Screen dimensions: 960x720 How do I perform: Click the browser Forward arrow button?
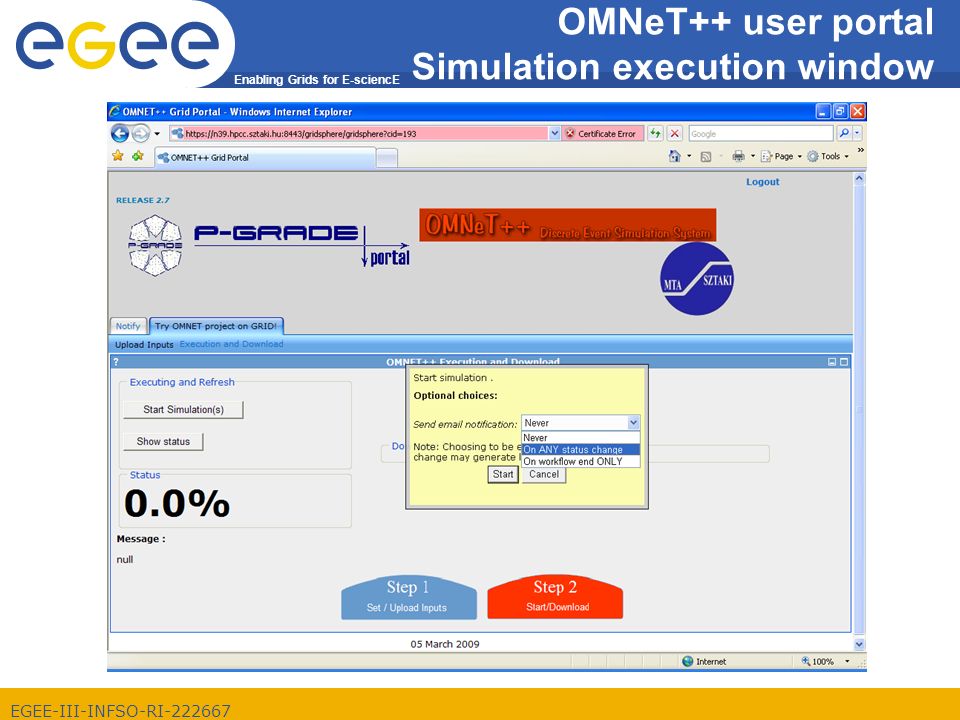[140, 133]
